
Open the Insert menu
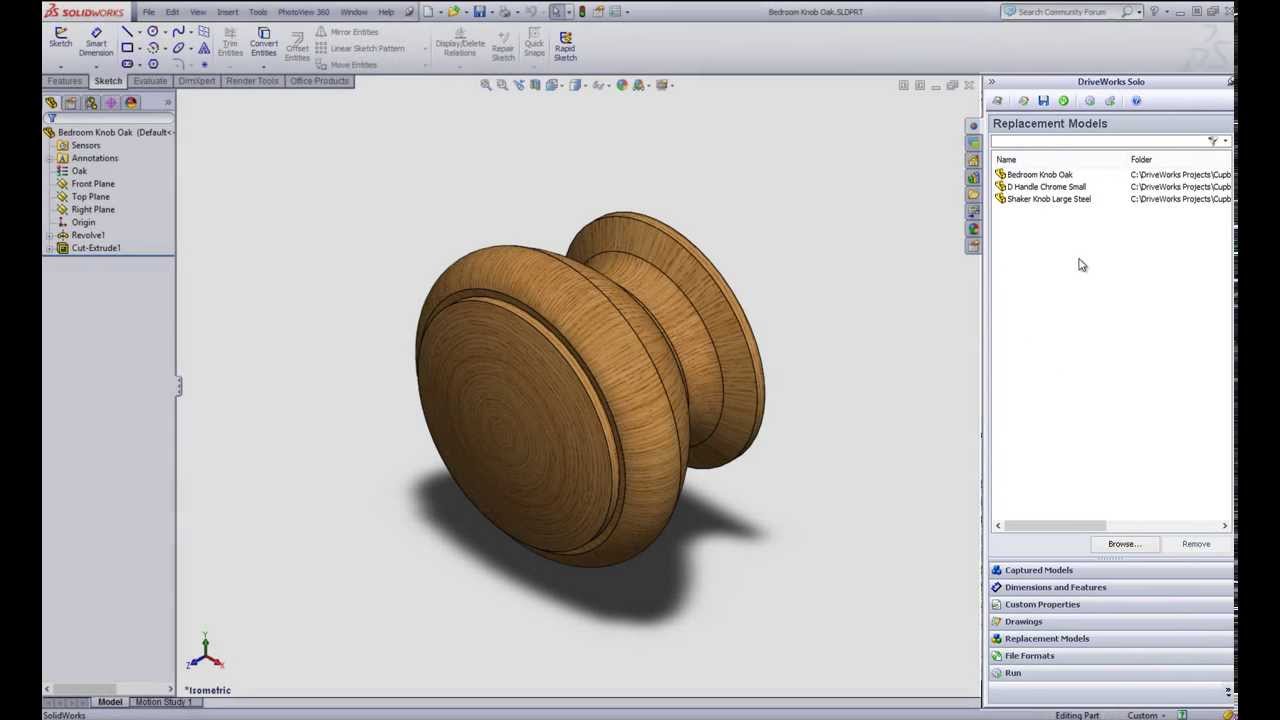pyautogui.click(x=227, y=12)
